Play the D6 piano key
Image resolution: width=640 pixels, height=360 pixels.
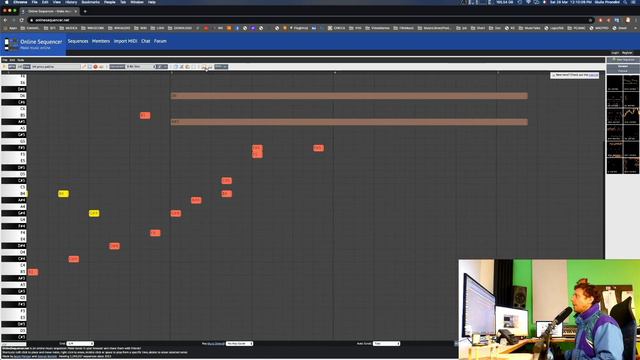pyautogui.click(x=13, y=96)
